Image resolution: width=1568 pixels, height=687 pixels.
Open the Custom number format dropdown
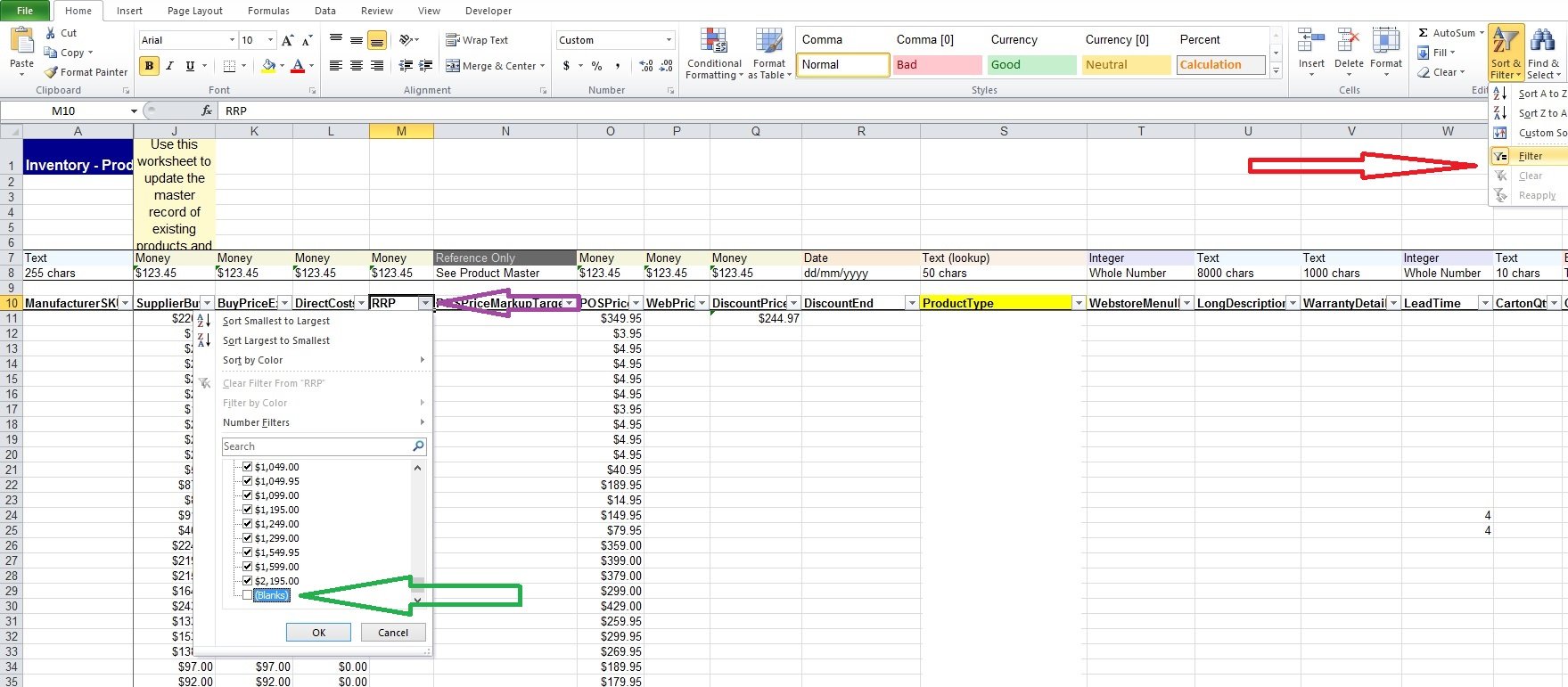tap(669, 40)
